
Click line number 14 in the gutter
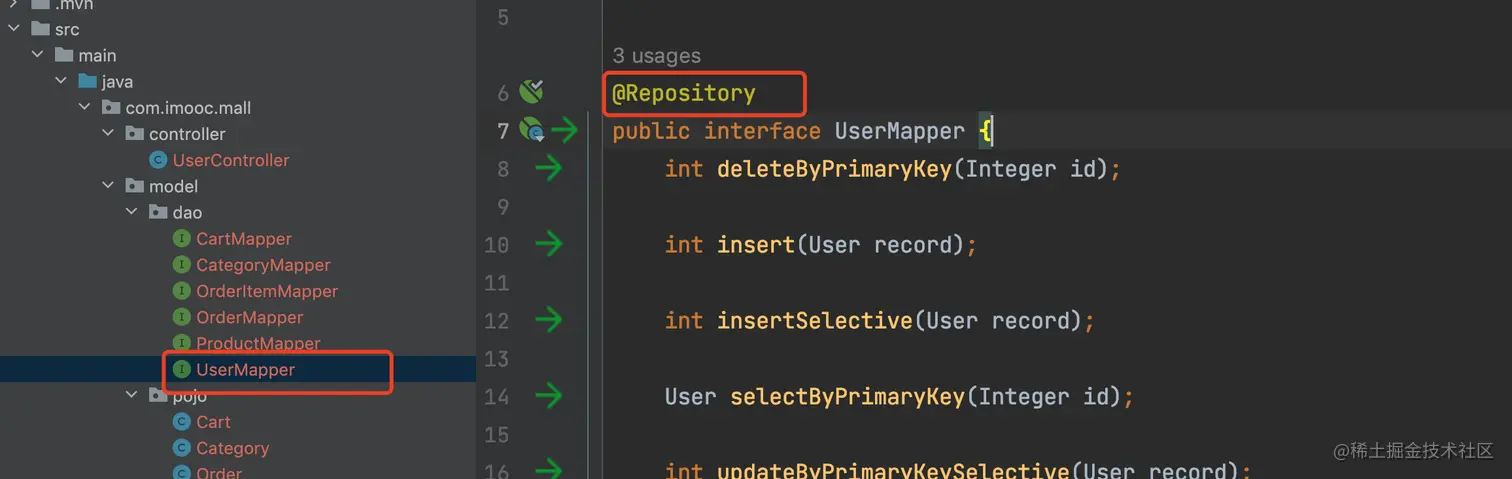(497, 396)
